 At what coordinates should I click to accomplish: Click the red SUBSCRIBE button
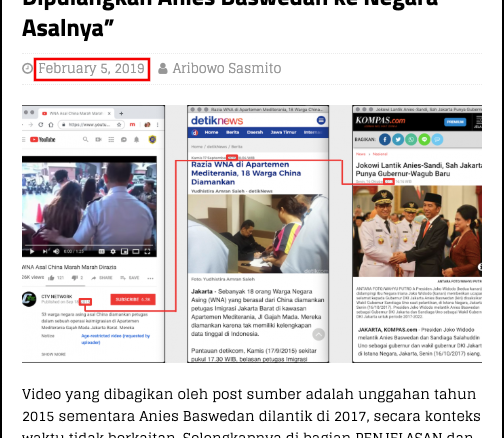point(133,299)
